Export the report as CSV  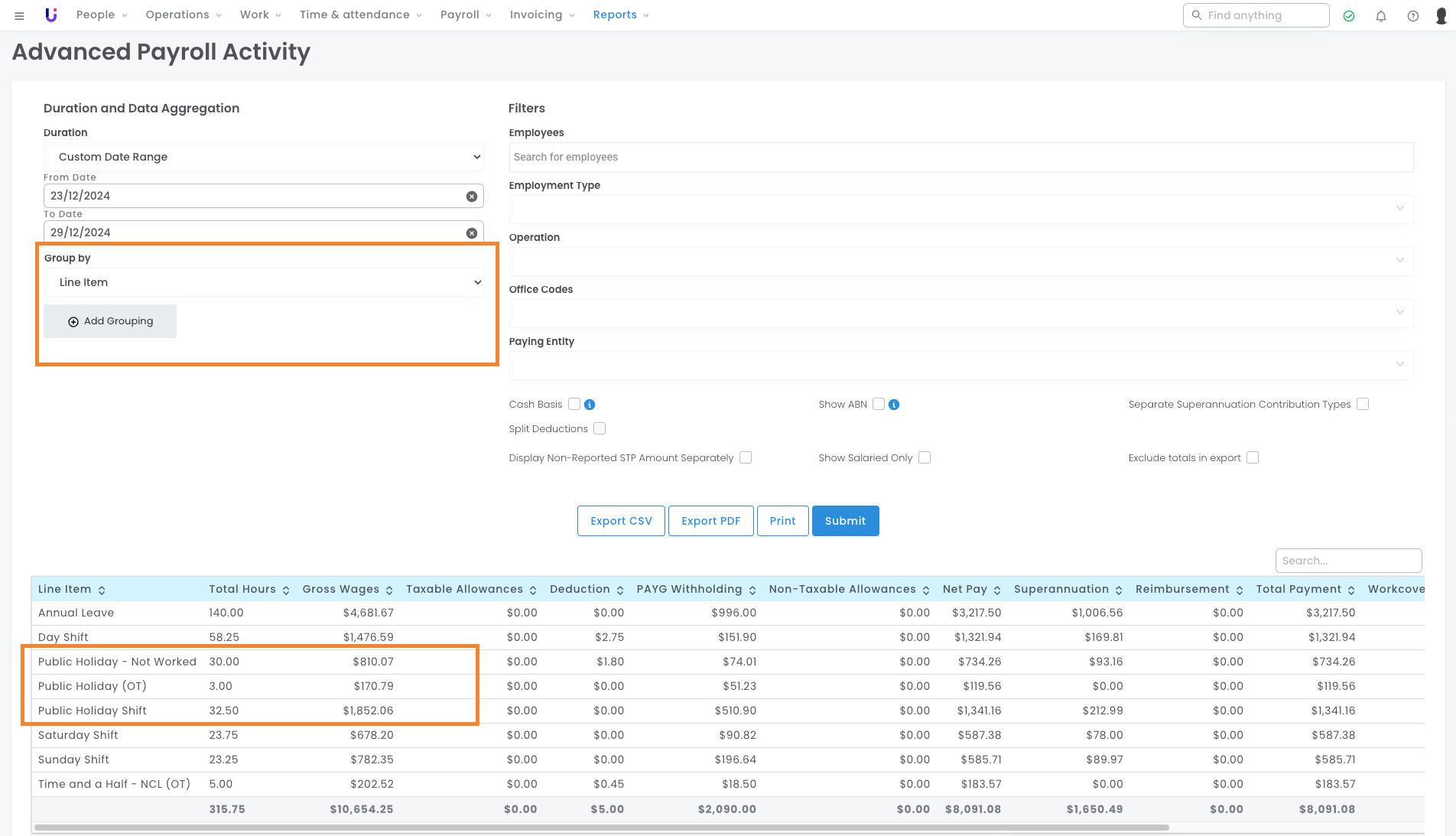click(621, 521)
